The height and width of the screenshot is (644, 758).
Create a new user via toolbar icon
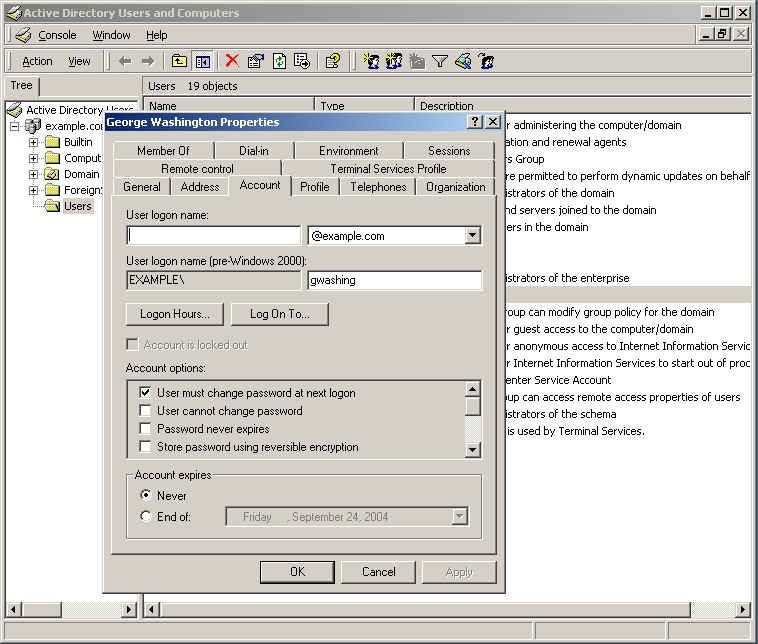371,61
